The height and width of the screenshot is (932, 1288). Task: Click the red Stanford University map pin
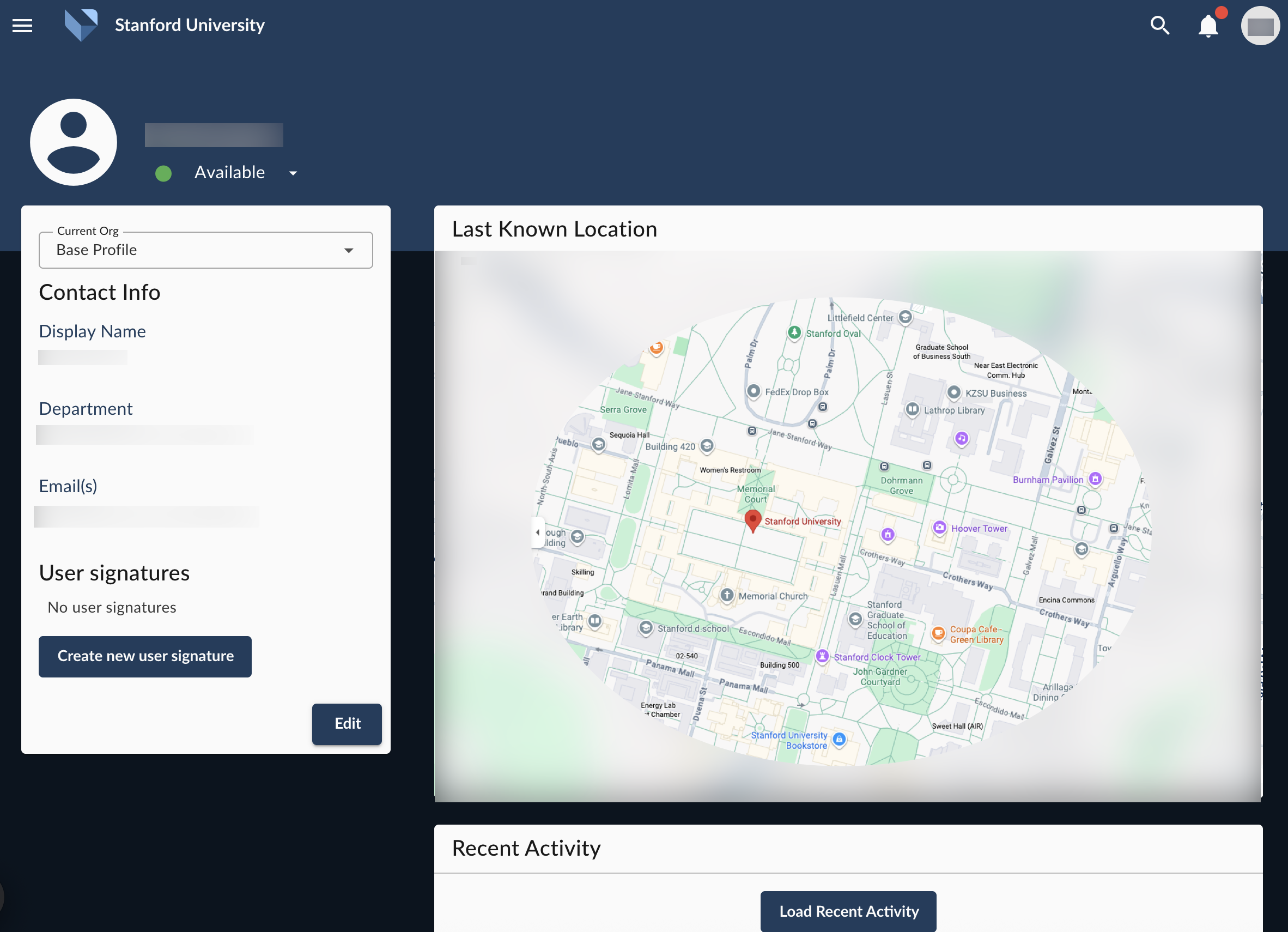pyautogui.click(x=754, y=519)
